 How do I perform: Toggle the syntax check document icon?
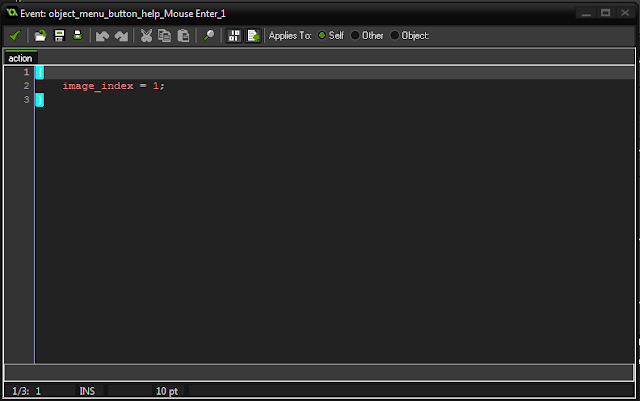[x=253, y=36]
